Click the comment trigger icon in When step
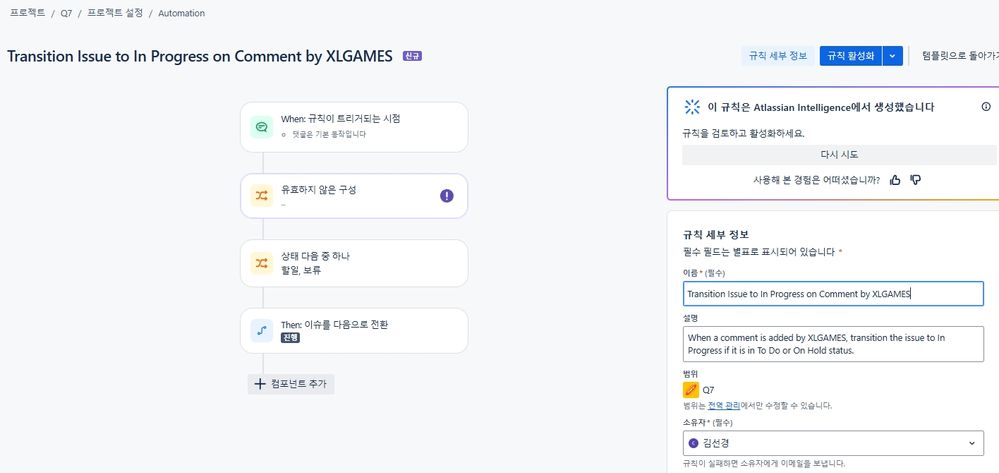 click(x=261, y=127)
